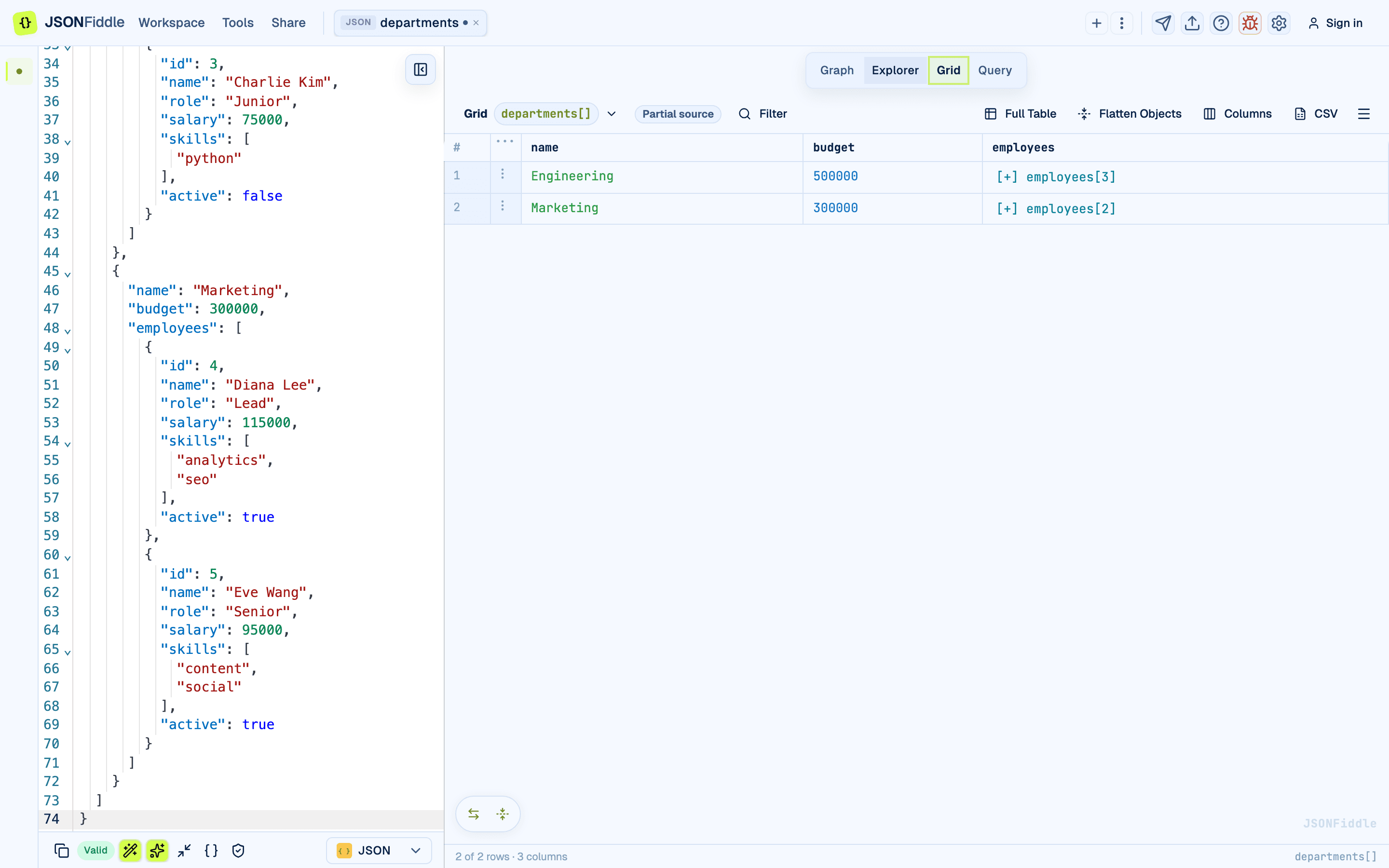
Task: Open the help question mark icon
Action: tap(1221, 23)
